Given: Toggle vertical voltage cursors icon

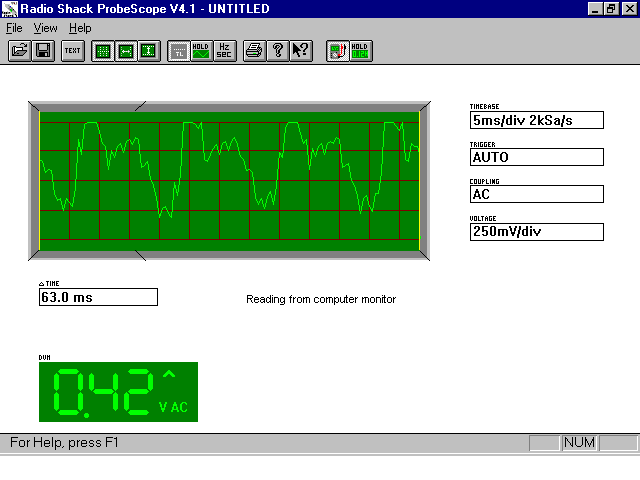Looking at the screenshot, I should pyautogui.click(x=149, y=51).
